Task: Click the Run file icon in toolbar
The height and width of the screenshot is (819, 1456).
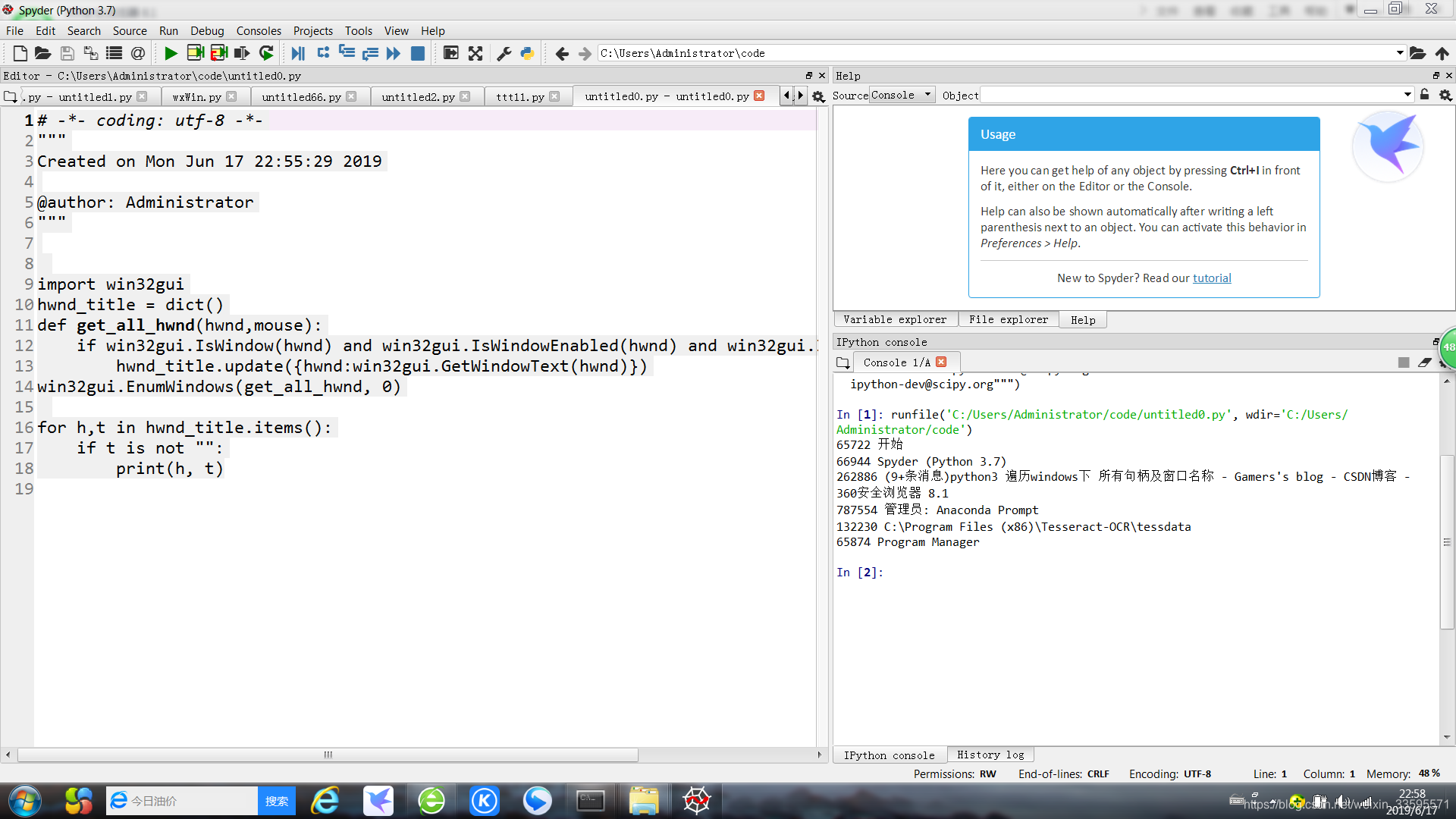Action: tap(170, 53)
